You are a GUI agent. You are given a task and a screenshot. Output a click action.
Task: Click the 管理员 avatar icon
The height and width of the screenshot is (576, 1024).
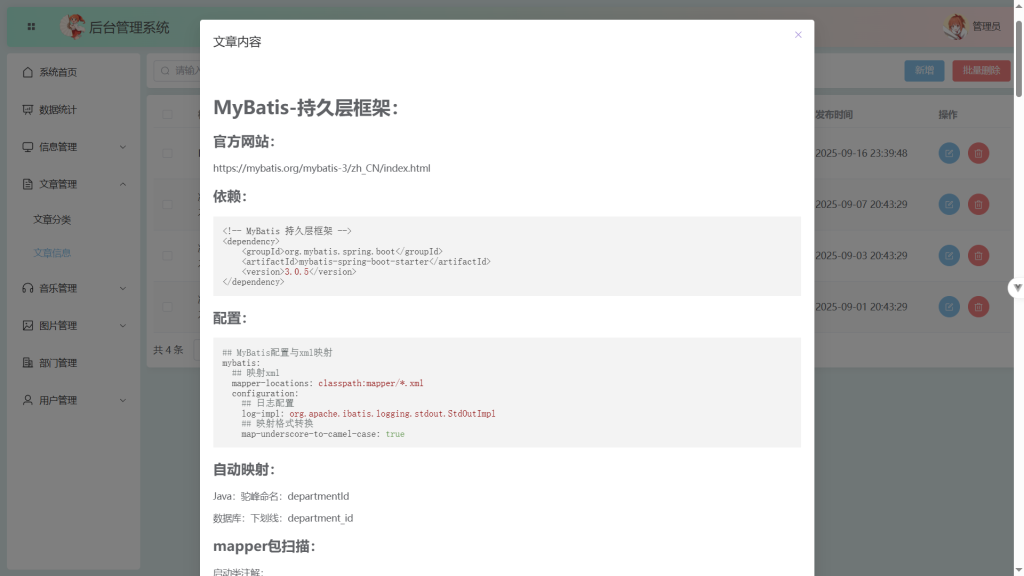pos(956,27)
